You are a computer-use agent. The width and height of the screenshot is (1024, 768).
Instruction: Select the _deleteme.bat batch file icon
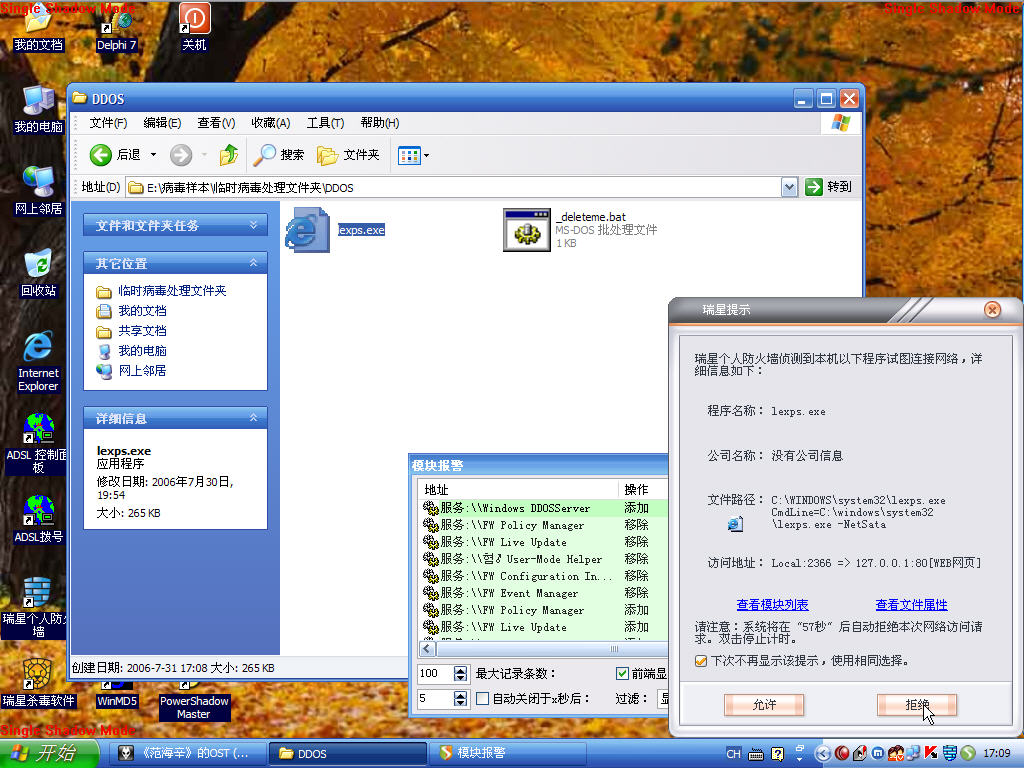pos(526,229)
